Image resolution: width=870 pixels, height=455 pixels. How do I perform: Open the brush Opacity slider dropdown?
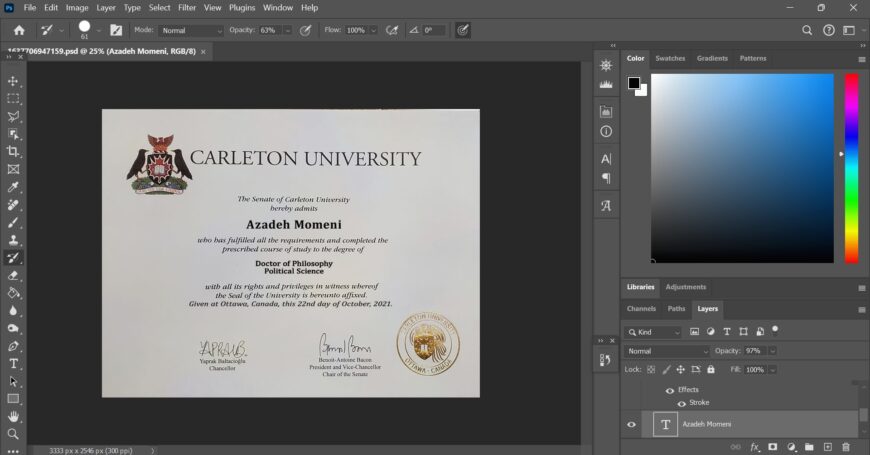[287, 31]
